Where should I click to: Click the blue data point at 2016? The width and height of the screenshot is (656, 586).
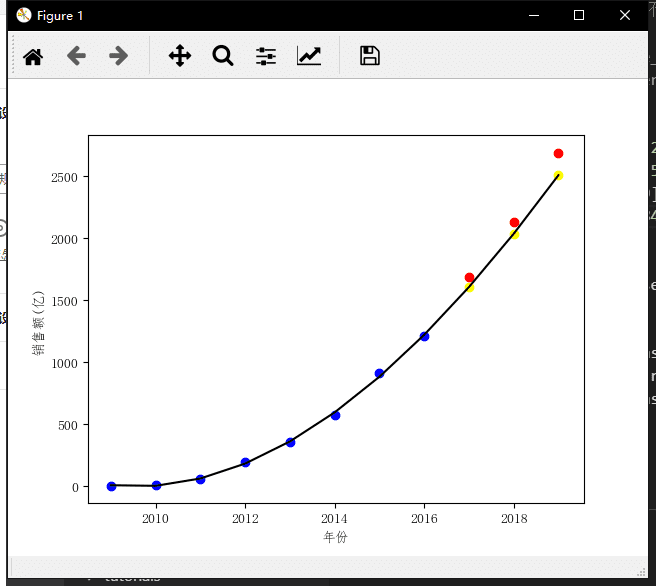(424, 336)
